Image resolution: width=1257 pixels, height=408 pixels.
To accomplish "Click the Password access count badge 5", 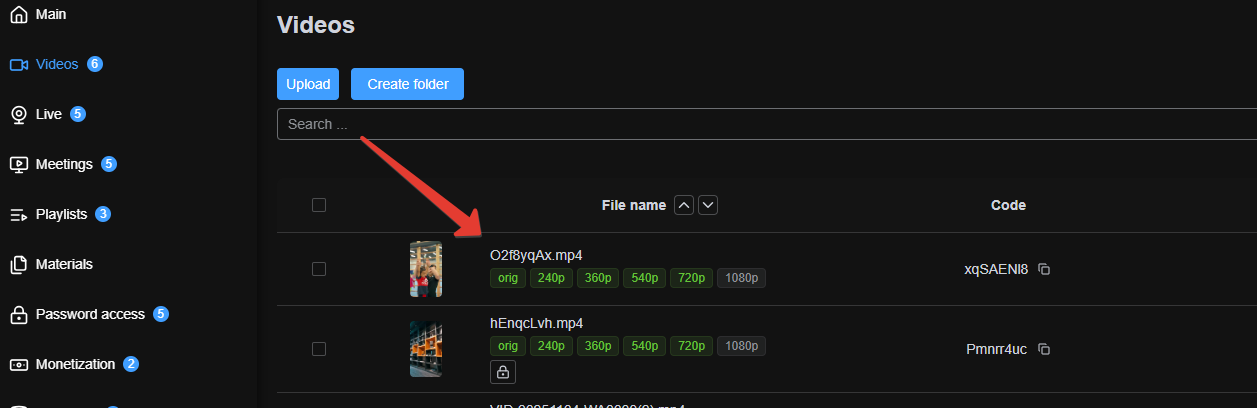I will click(x=161, y=314).
